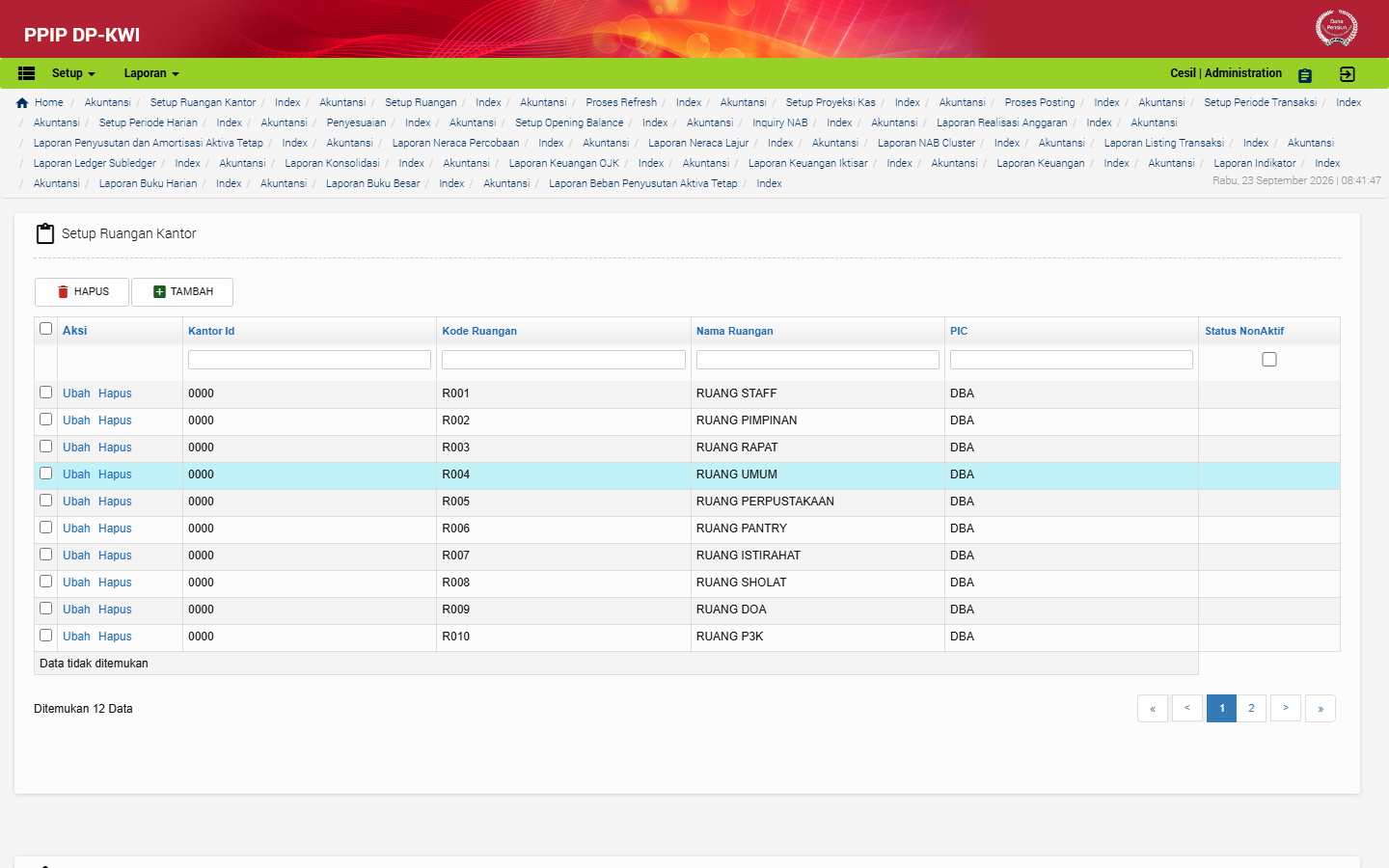Click Ubah for RUANG SHOLAT row

[76, 583]
